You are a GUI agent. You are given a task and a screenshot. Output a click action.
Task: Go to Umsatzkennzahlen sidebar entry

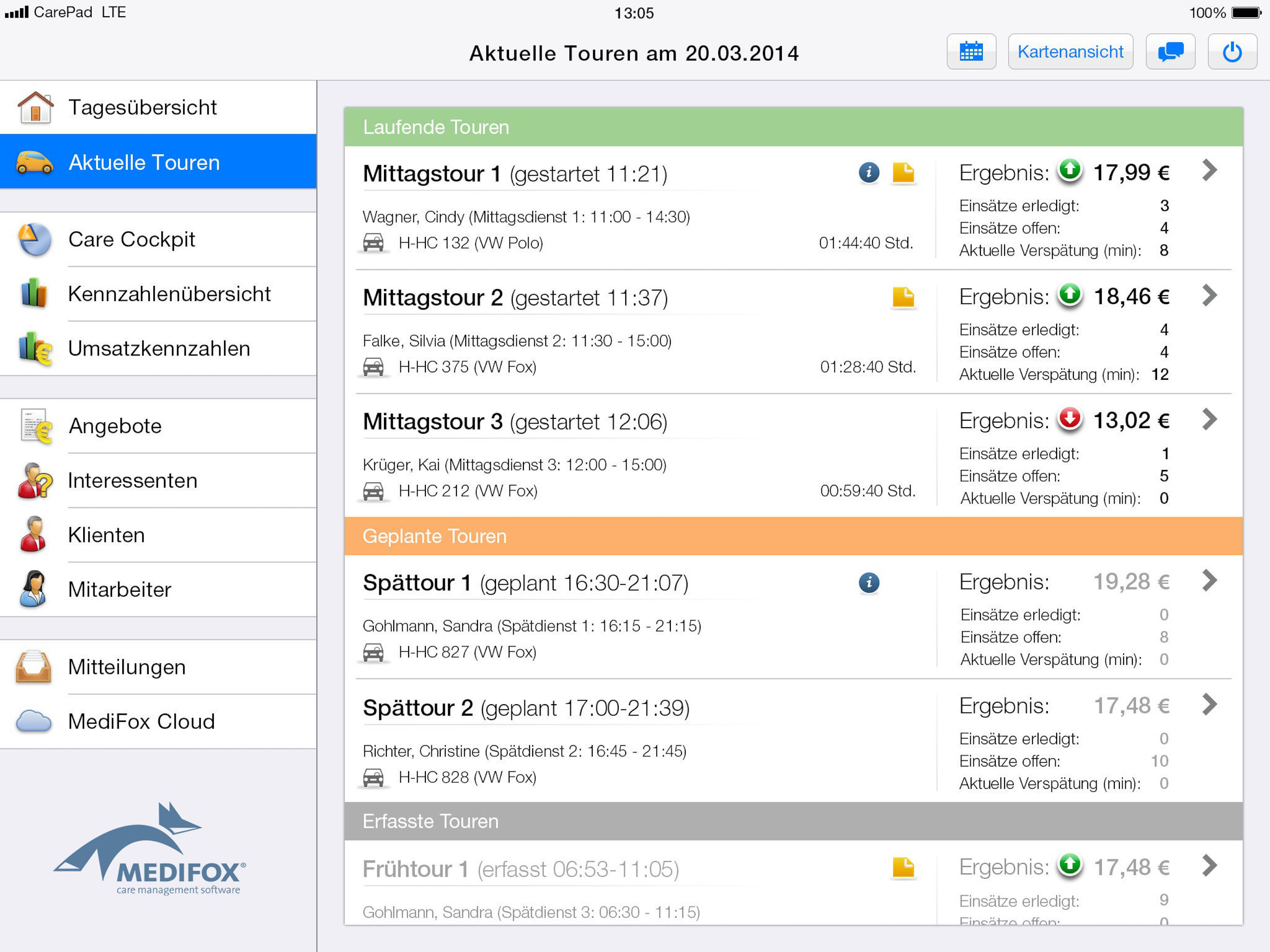pos(158,349)
